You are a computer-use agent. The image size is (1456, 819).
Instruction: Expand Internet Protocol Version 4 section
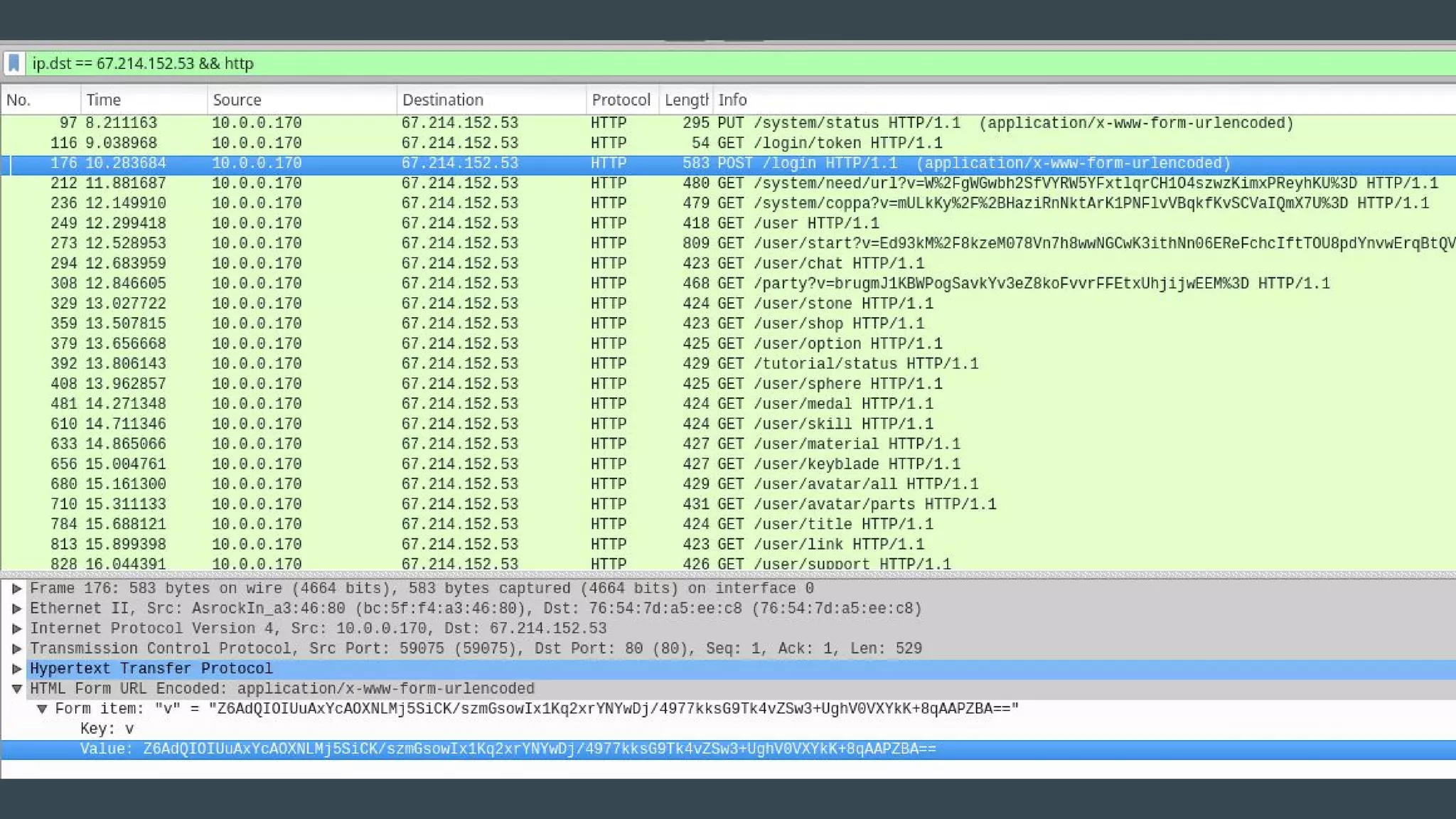click(16, 628)
